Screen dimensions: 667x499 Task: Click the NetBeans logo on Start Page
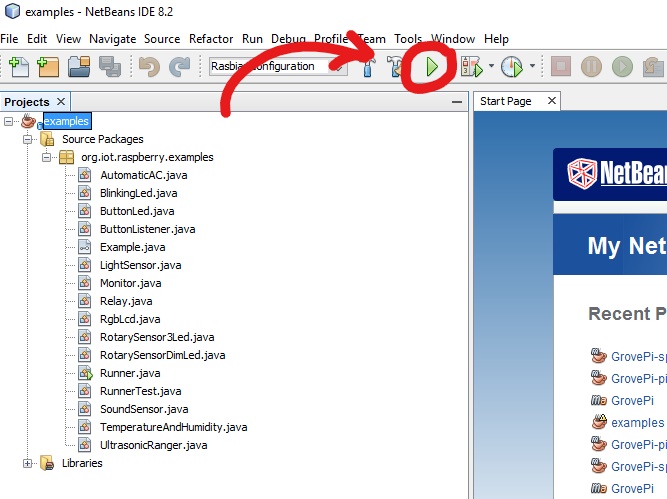coord(617,174)
